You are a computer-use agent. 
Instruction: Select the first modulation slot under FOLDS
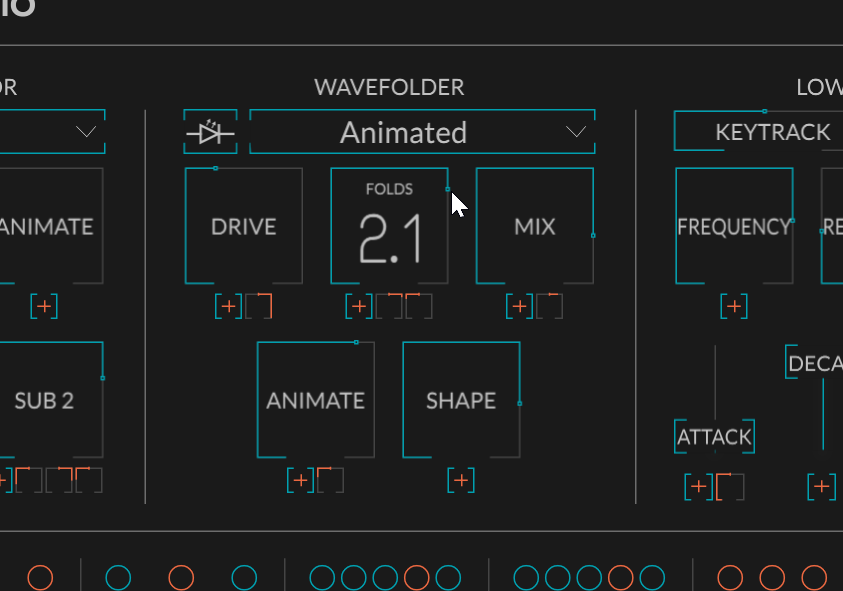click(x=389, y=307)
